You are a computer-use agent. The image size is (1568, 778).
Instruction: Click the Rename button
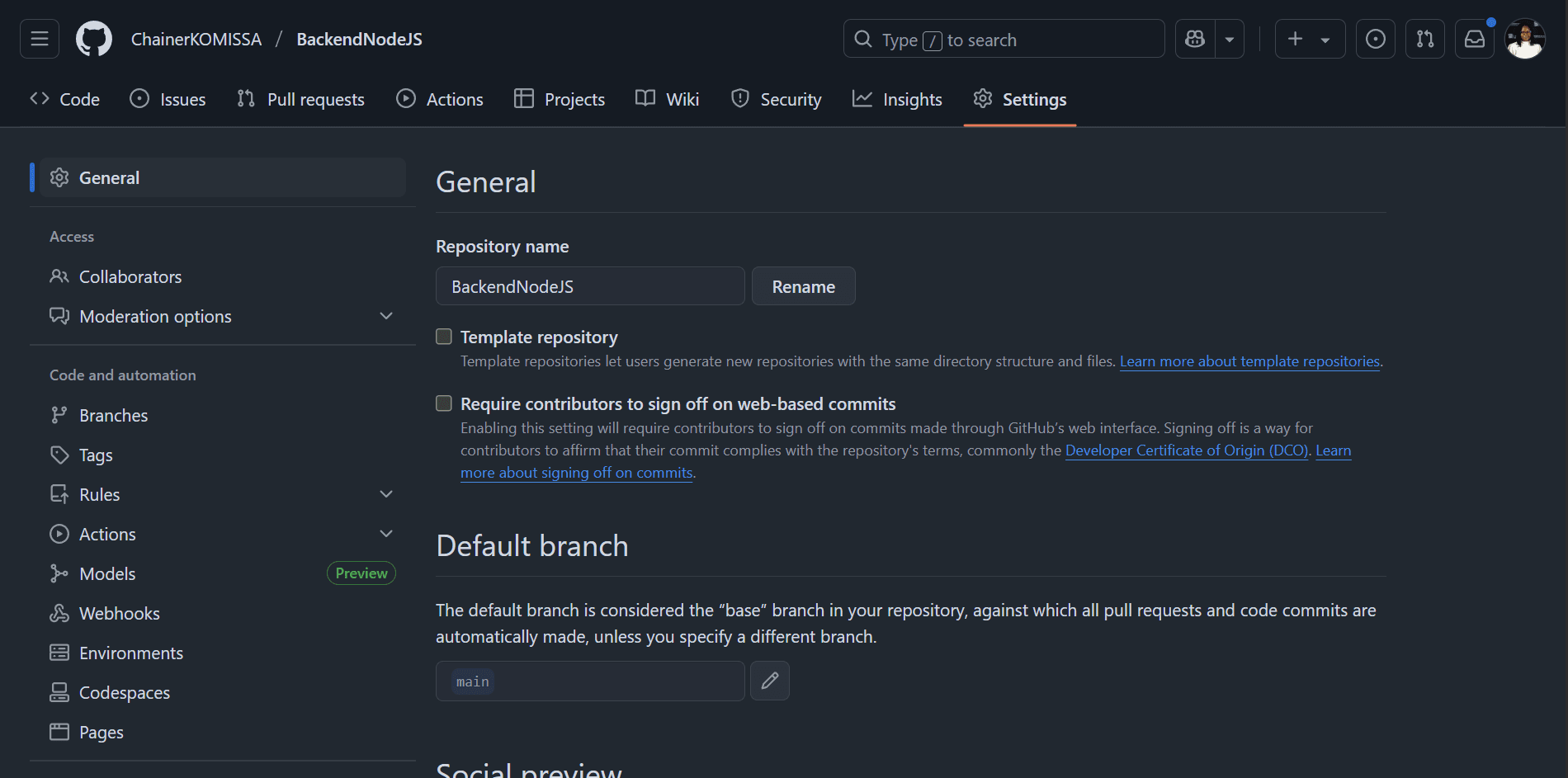803,285
